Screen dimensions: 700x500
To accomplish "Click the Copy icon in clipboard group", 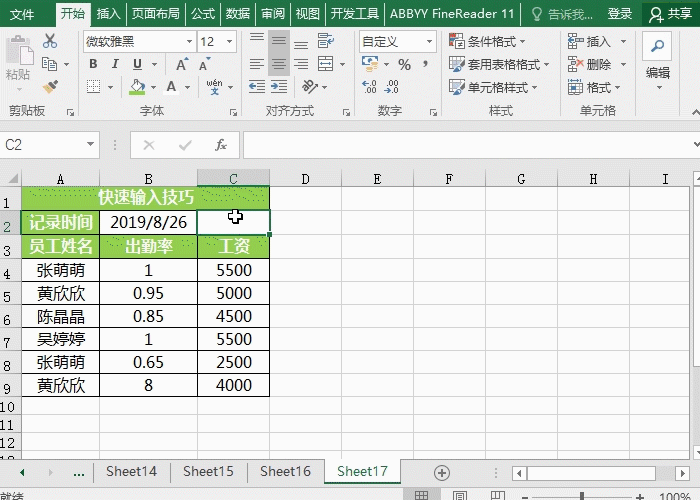I will coord(49,64).
